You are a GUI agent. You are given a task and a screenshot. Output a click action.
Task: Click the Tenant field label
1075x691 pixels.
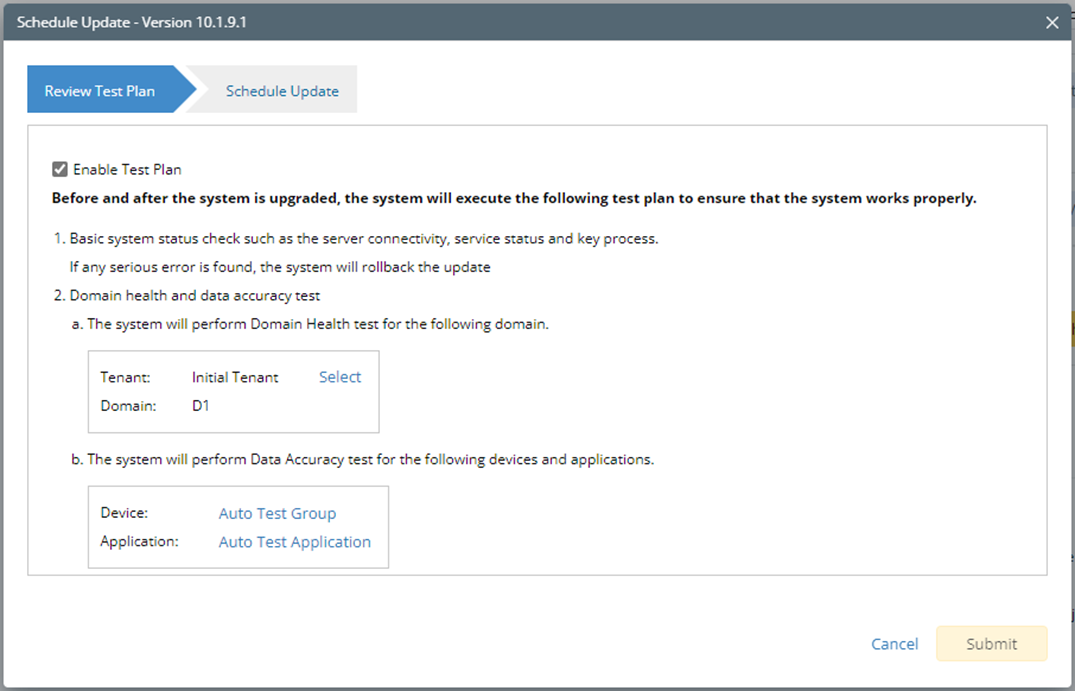(124, 377)
